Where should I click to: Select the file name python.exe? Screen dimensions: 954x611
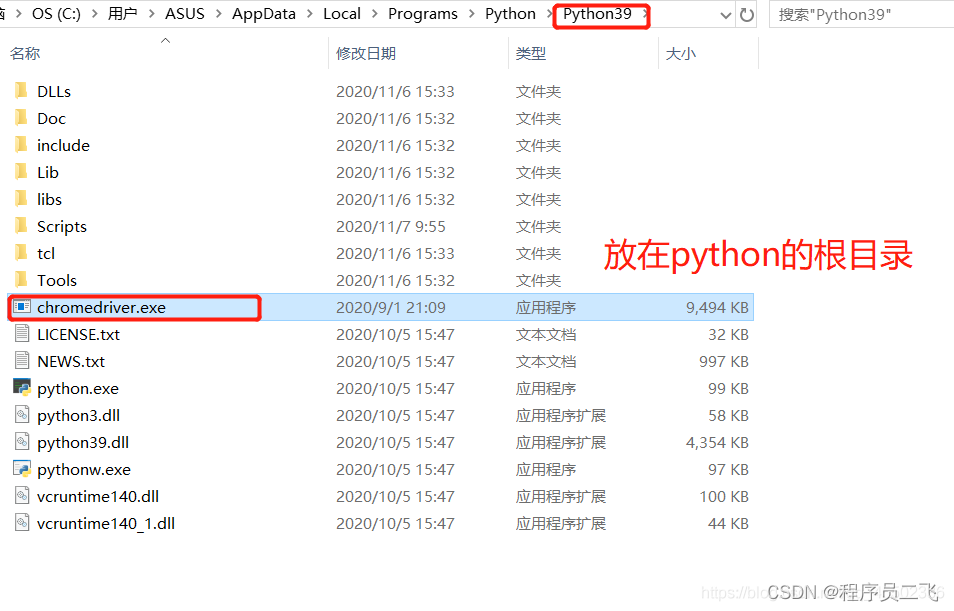point(78,388)
